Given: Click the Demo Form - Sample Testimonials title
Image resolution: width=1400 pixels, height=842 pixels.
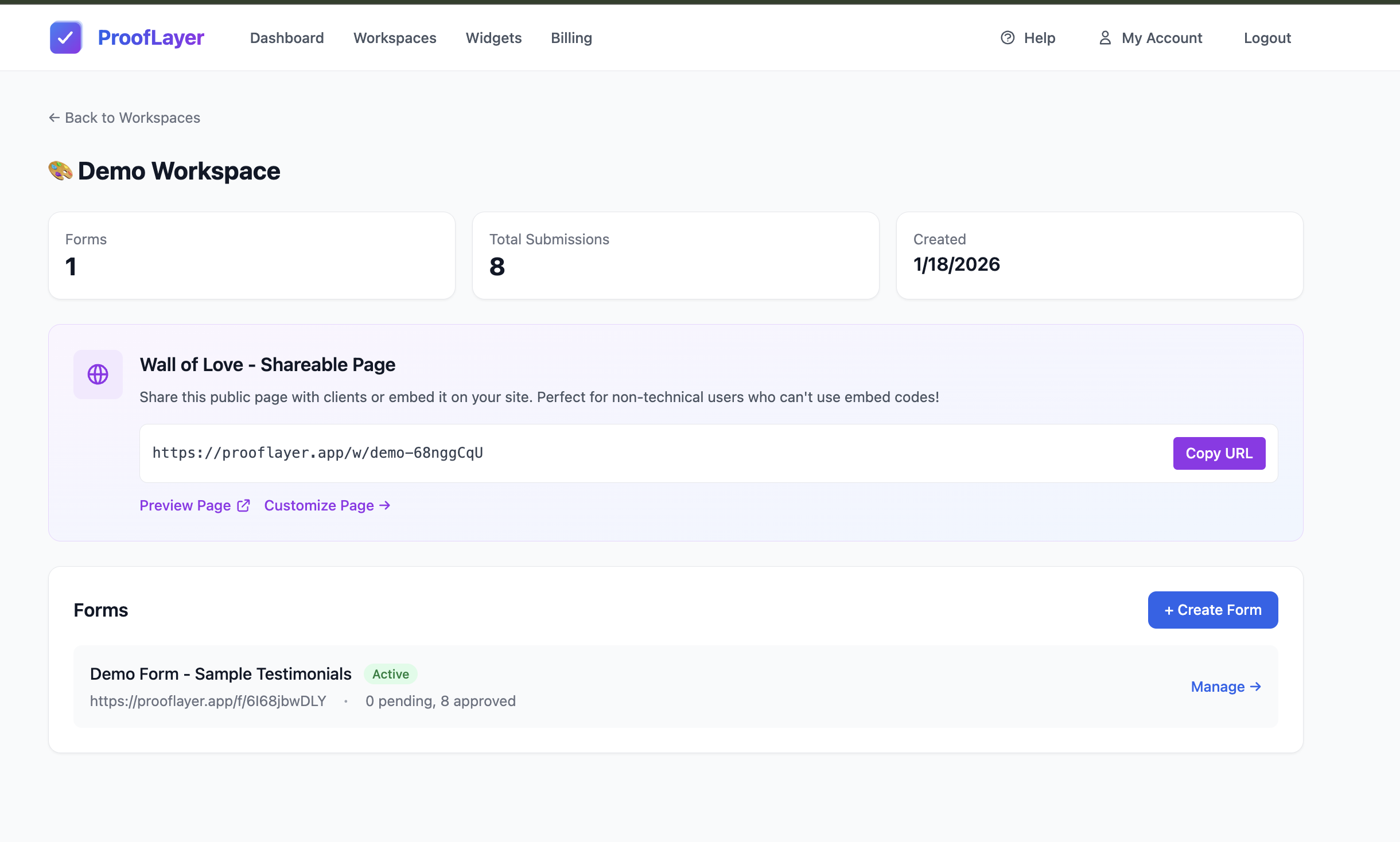Looking at the screenshot, I should click(x=220, y=674).
